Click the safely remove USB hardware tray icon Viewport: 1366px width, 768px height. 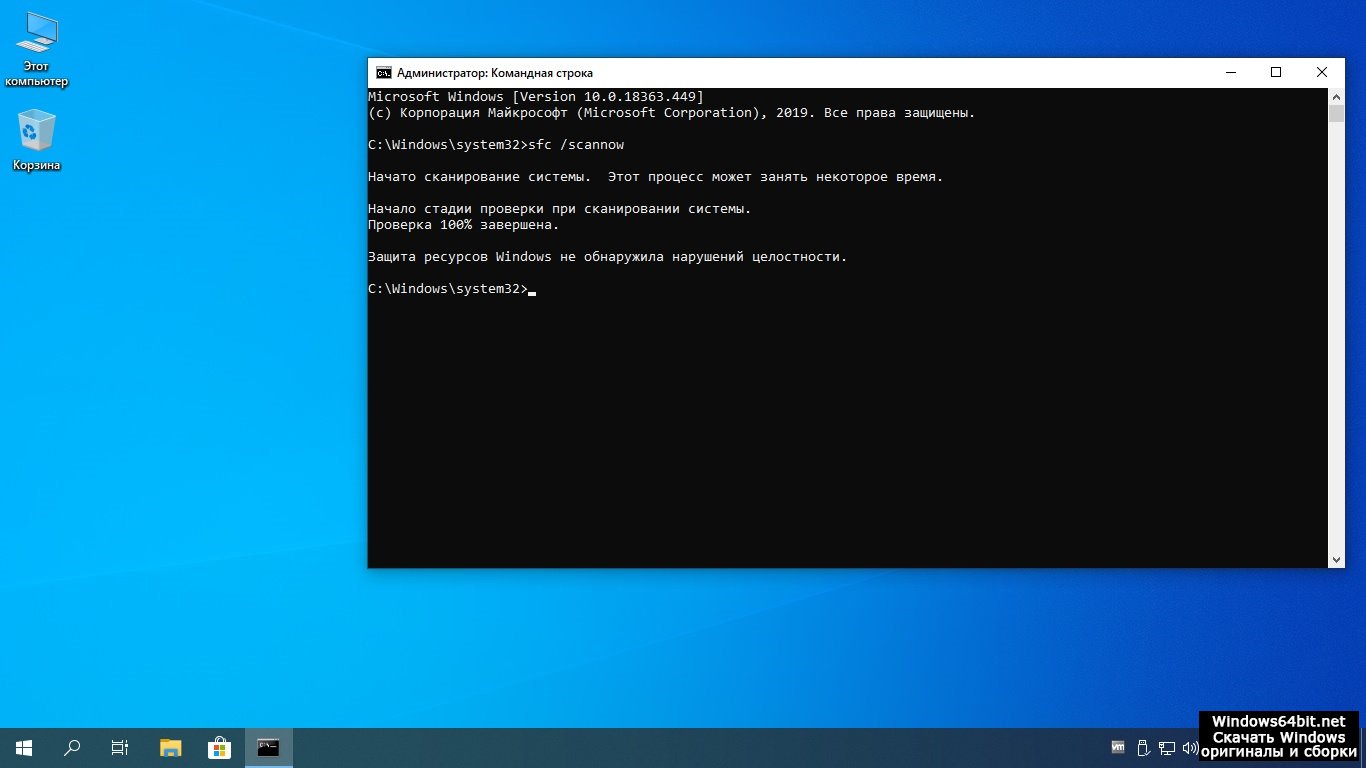[1143, 747]
